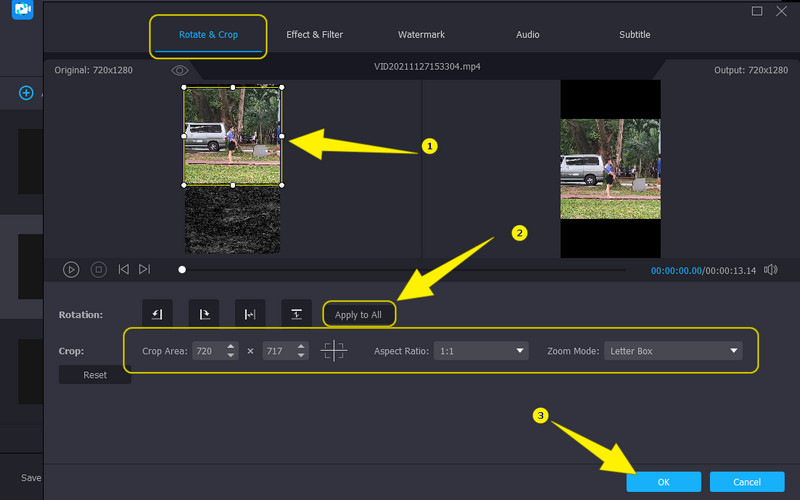Click the Apply to All button
The image size is (800, 500).
click(x=358, y=315)
